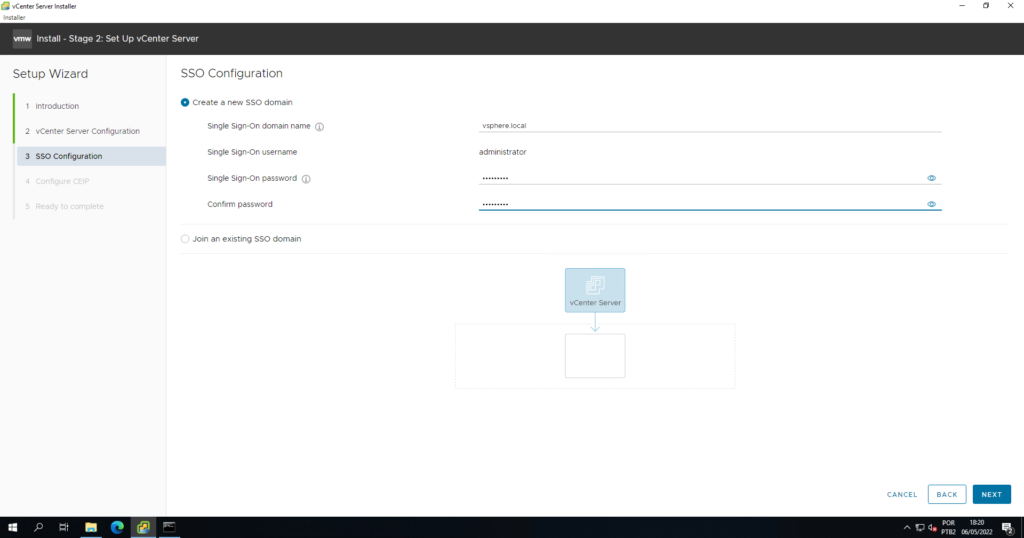1024x538 pixels.
Task: Click the POR PTB2 language indicator
Action: click(948, 528)
